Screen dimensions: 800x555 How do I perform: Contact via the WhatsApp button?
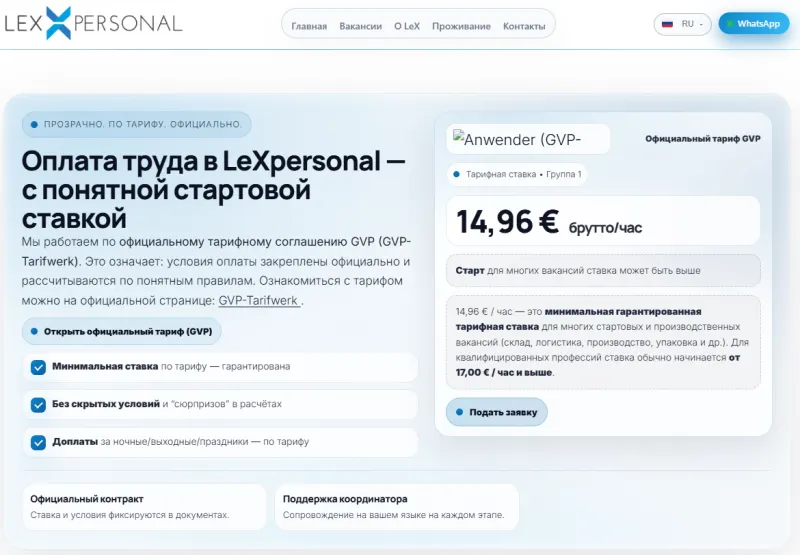click(754, 23)
